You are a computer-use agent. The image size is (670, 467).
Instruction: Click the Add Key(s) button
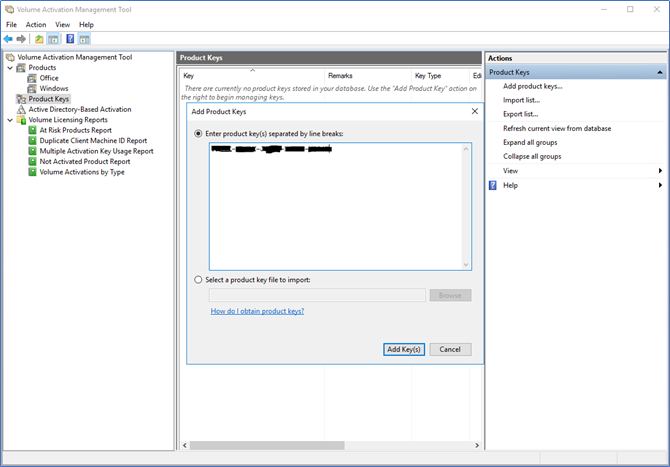(404, 350)
